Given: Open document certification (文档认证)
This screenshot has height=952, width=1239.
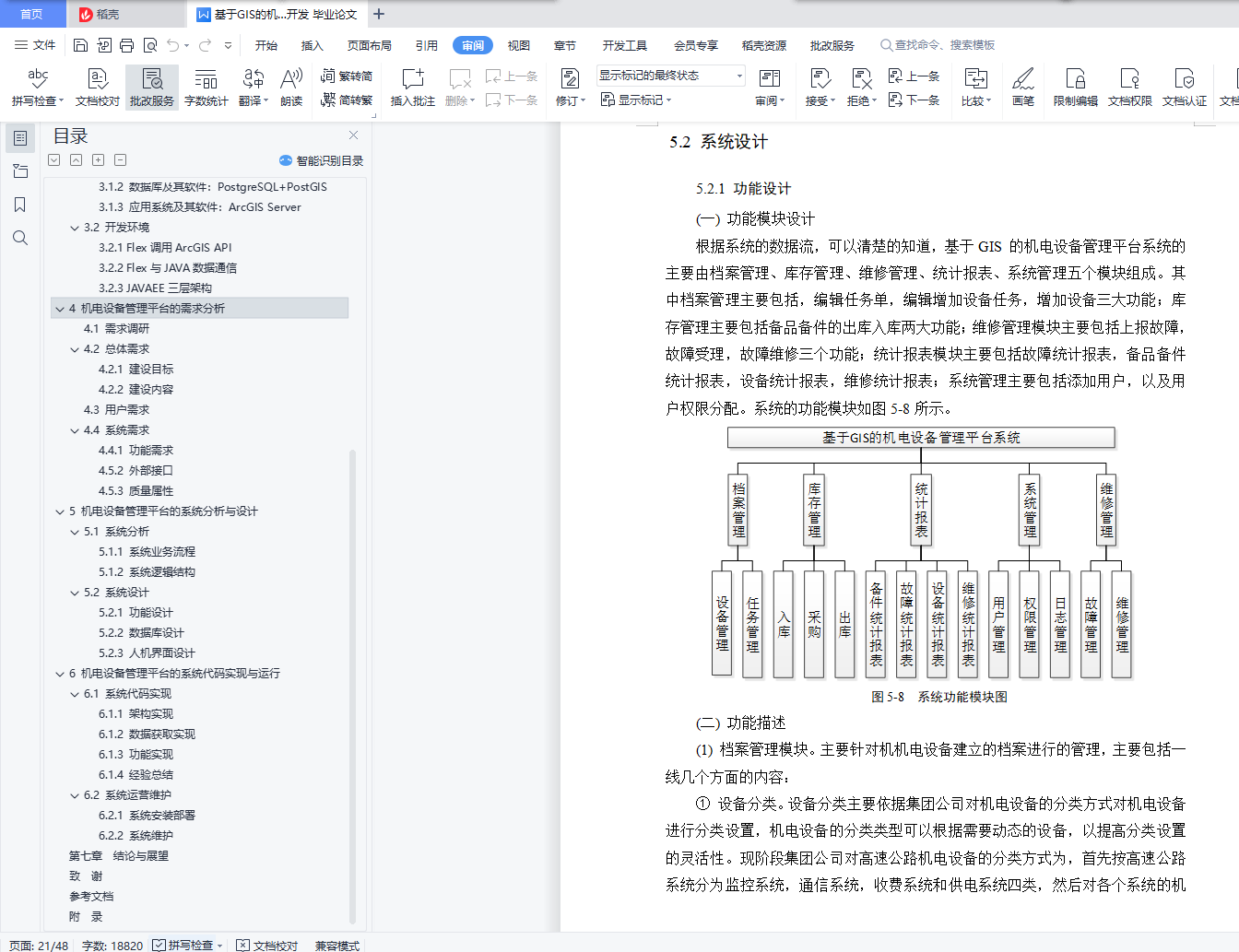Looking at the screenshot, I should (1185, 88).
